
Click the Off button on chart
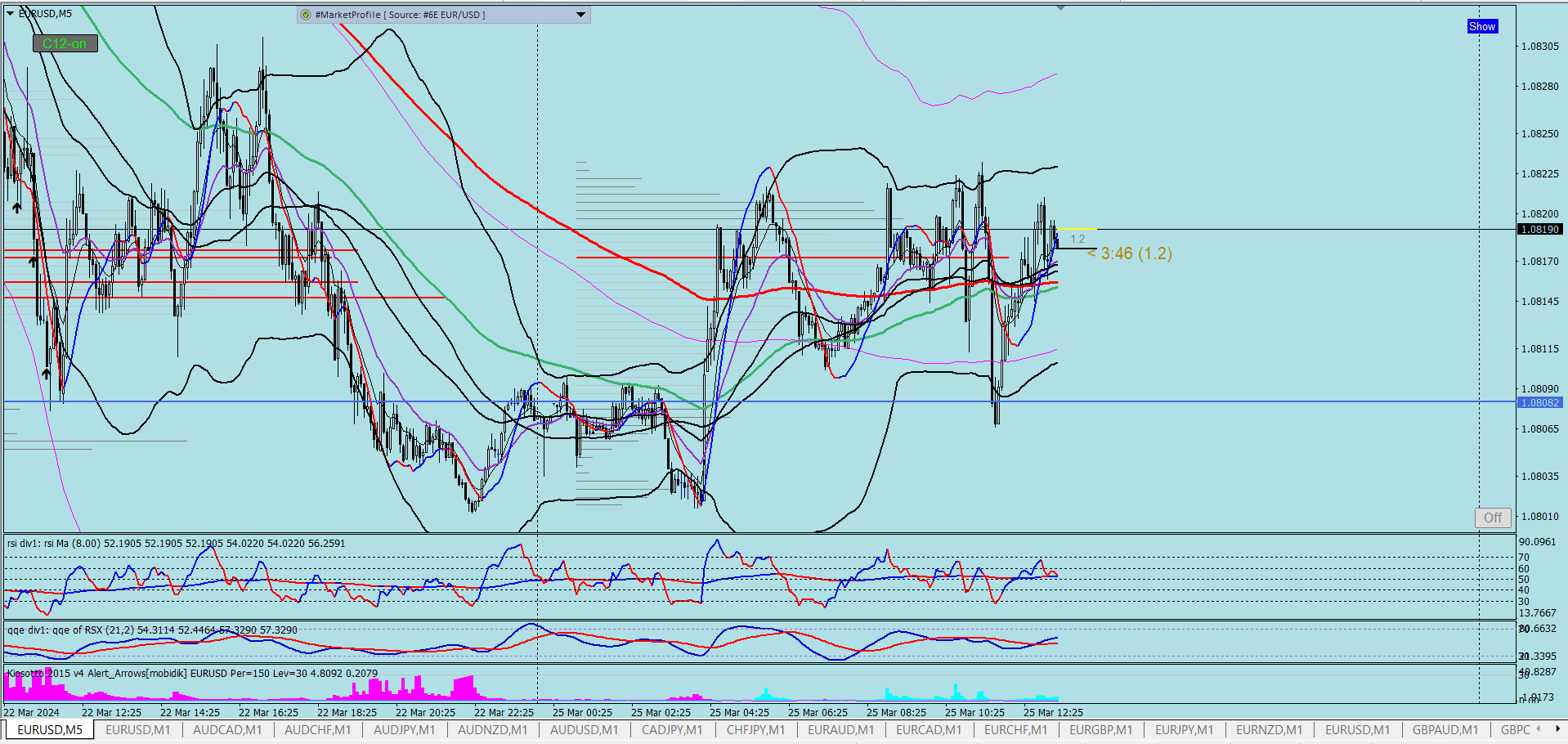tap(1493, 518)
